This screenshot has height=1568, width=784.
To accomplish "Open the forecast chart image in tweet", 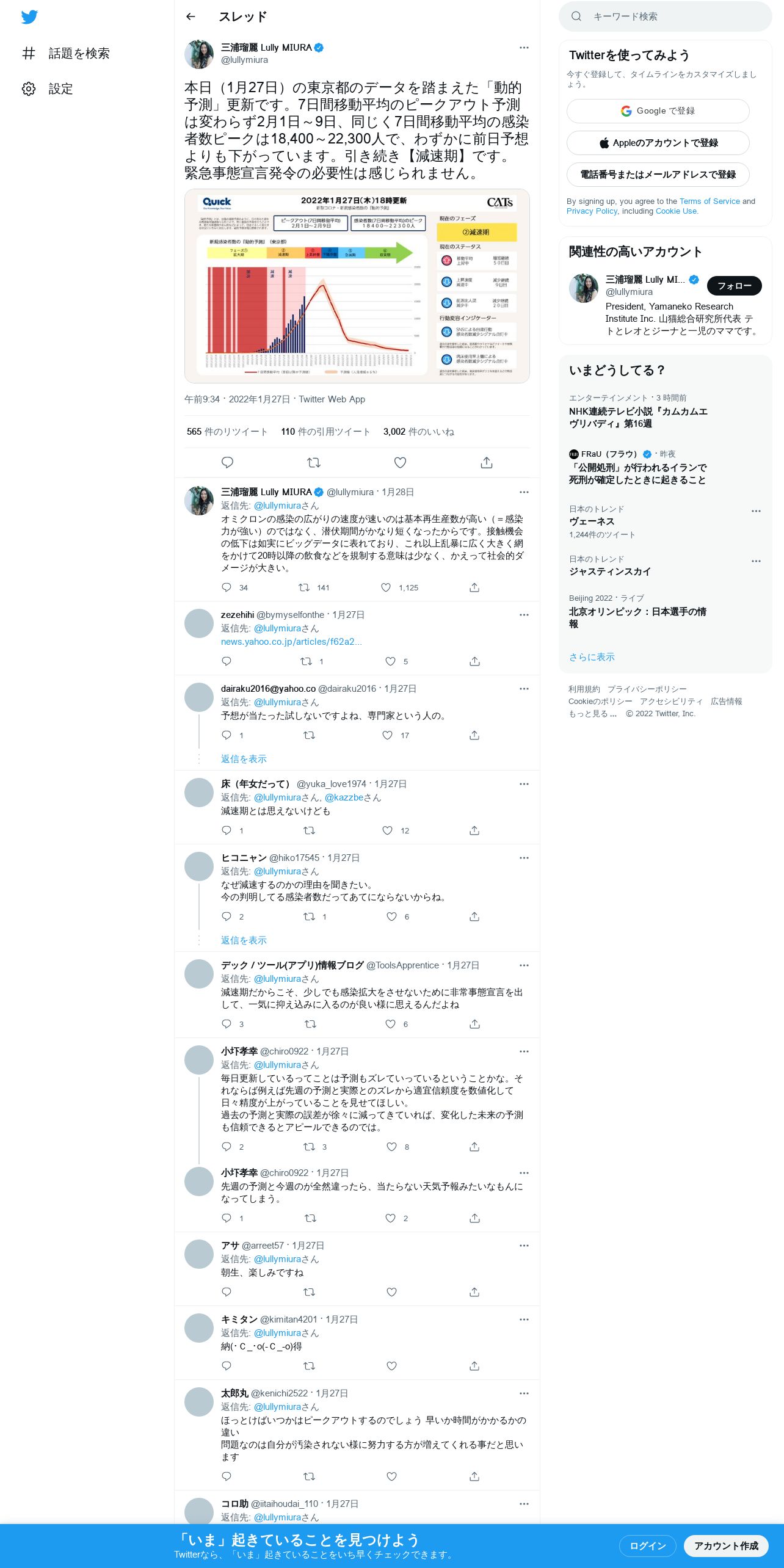I will tap(357, 286).
